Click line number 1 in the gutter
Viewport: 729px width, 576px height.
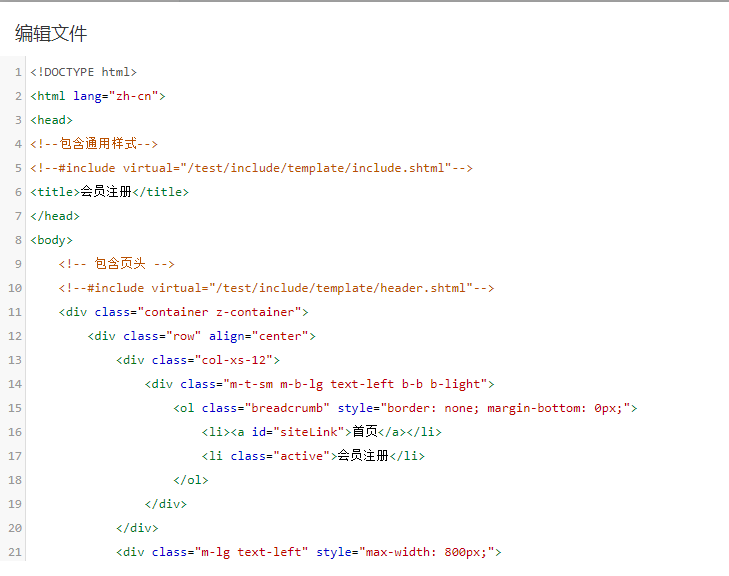click(18, 72)
